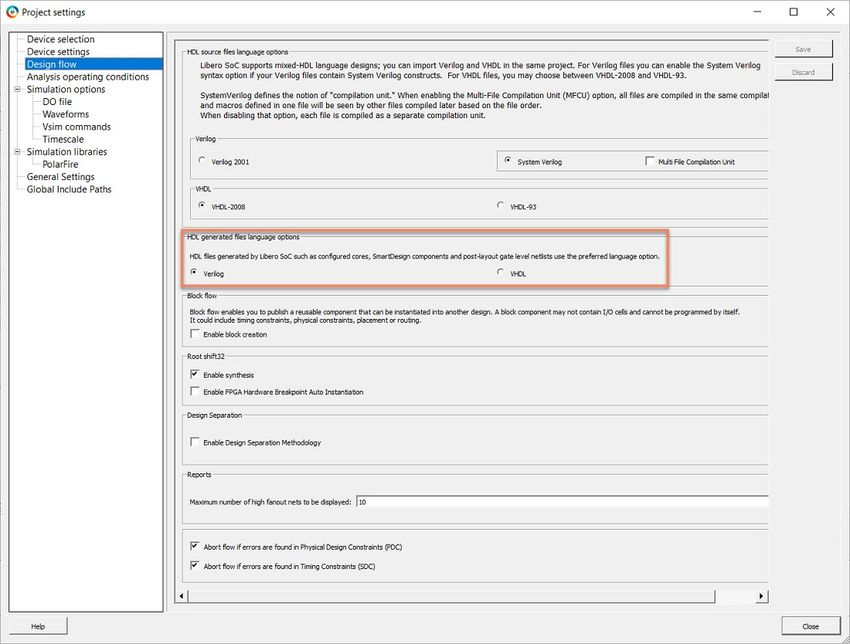Select VHDL-2008 radio button
Screen dimensions: 850x644
click(202, 205)
